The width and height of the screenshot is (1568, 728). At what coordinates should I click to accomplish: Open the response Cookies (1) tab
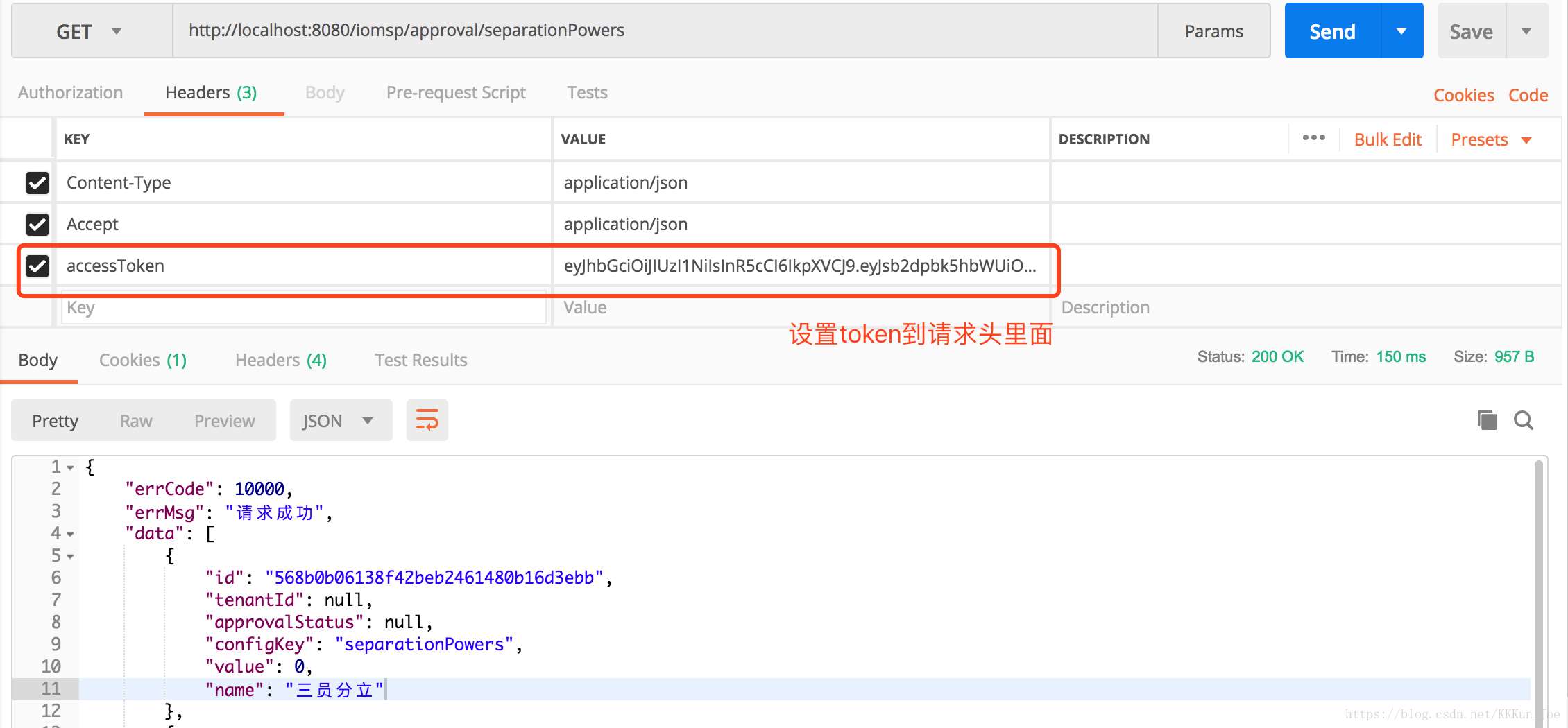pos(143,360)
